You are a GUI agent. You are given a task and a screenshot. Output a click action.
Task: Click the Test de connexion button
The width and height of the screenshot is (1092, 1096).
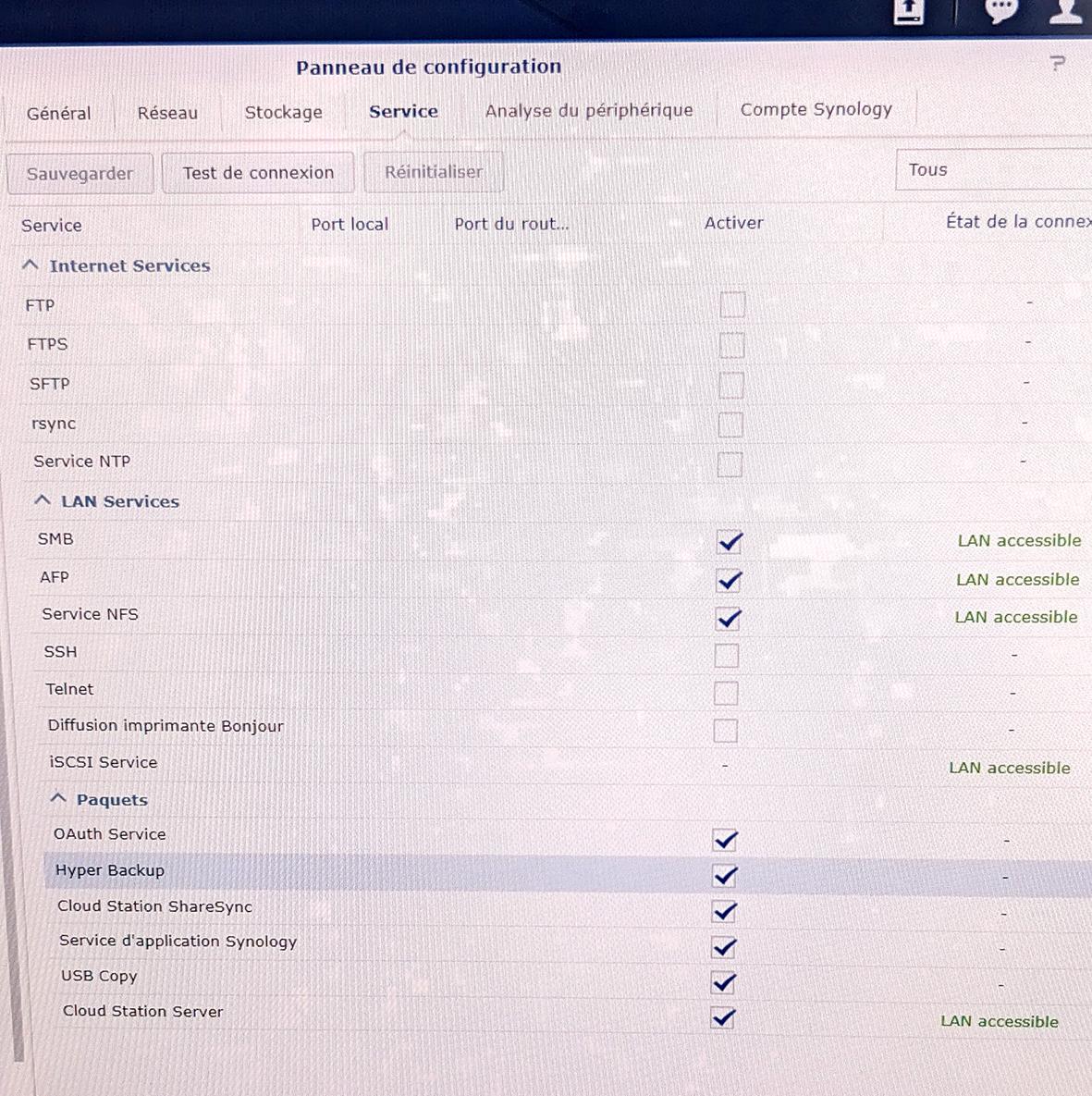259,173
